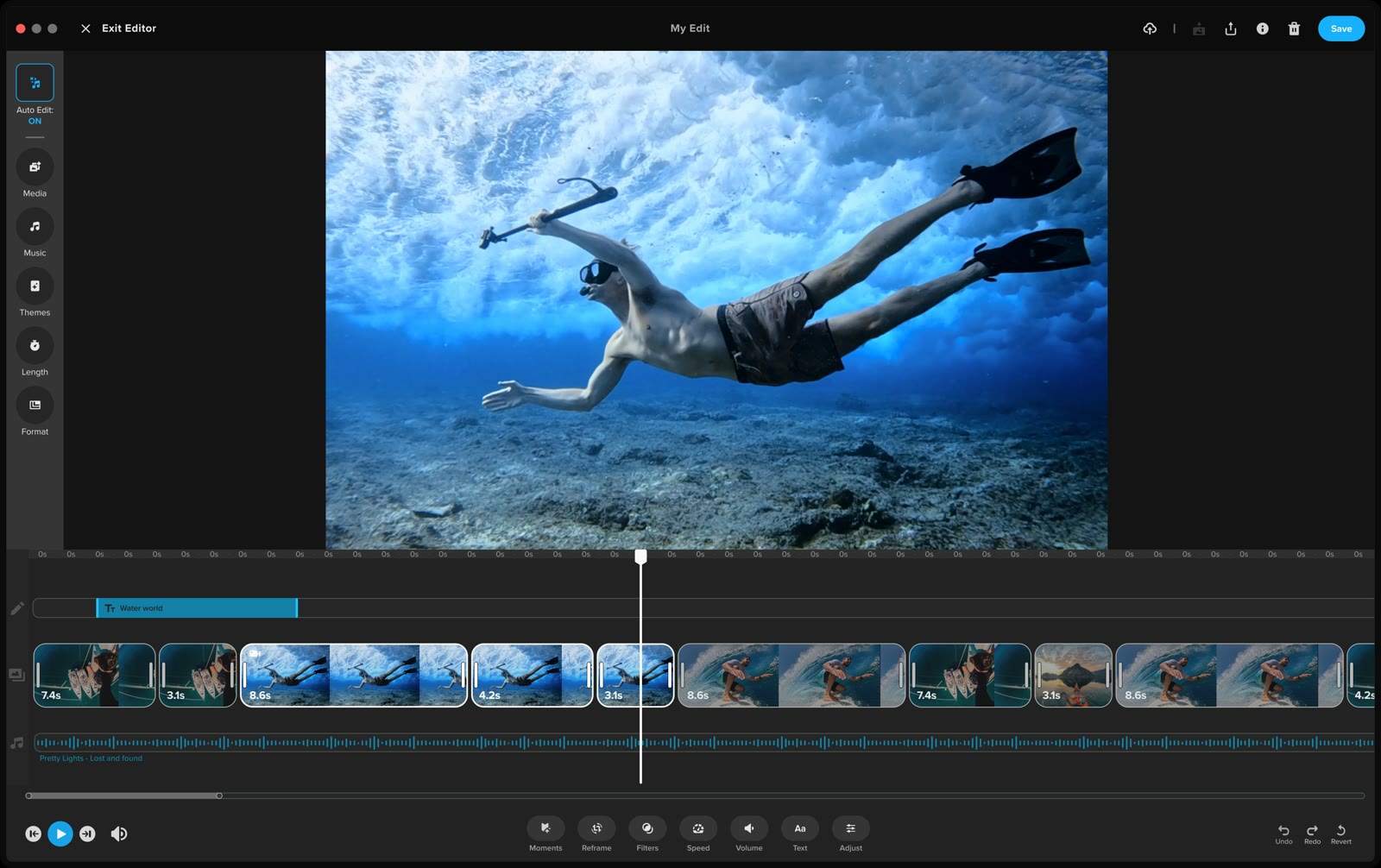1381x868 pixels.
Task: Click the cloud upload icon
Action: point(1150,28)
